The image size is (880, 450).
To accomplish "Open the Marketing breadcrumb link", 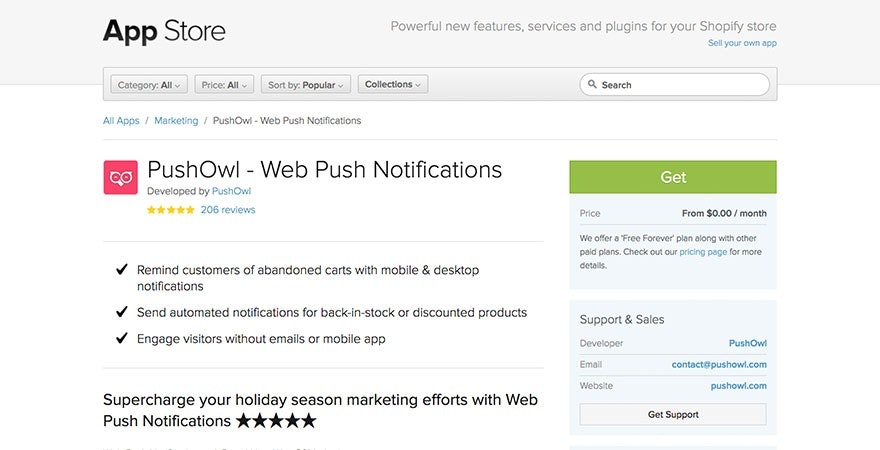I will coord(176,121).
